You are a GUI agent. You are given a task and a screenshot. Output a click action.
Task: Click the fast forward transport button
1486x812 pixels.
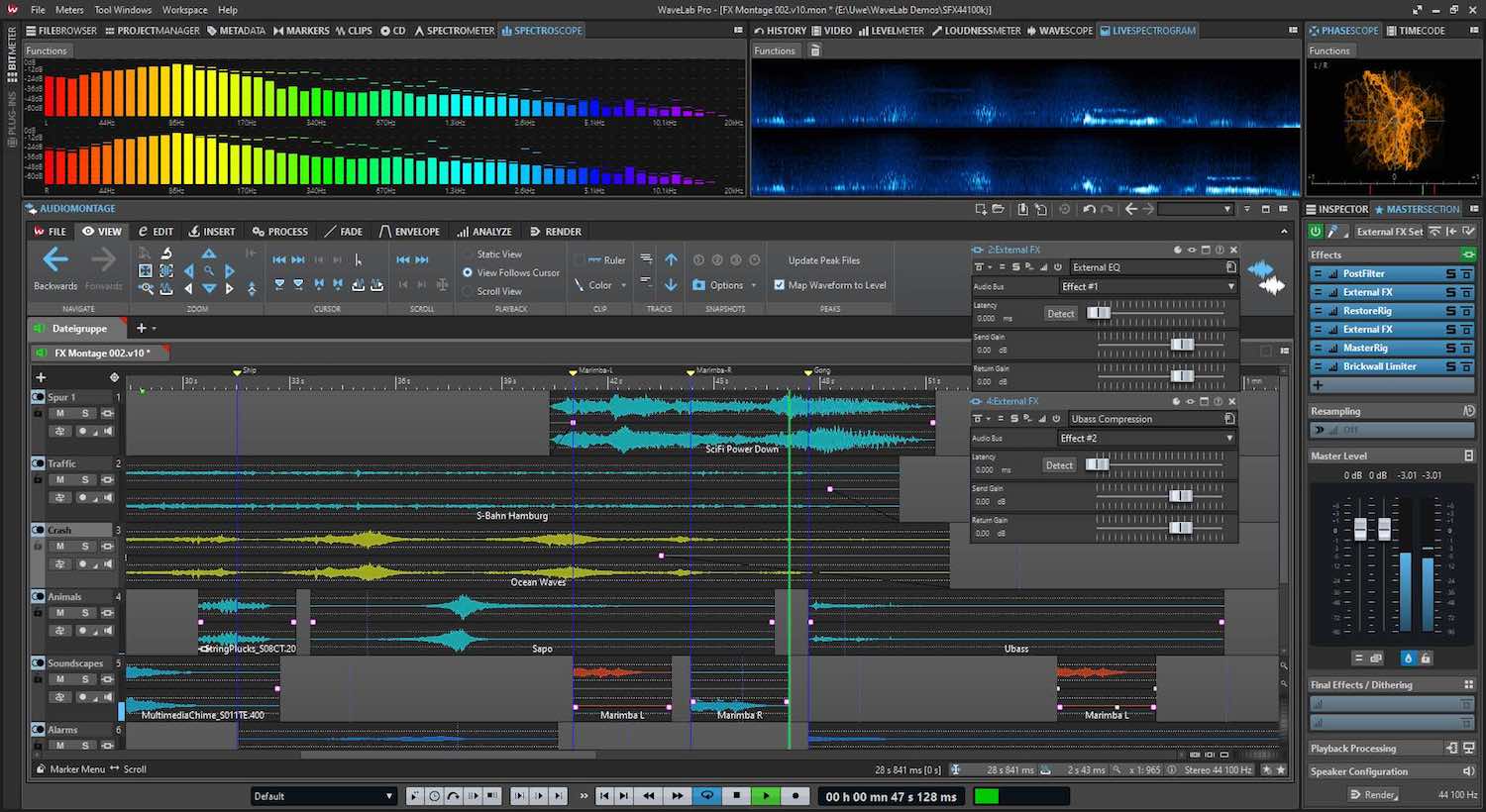point(678,796)
